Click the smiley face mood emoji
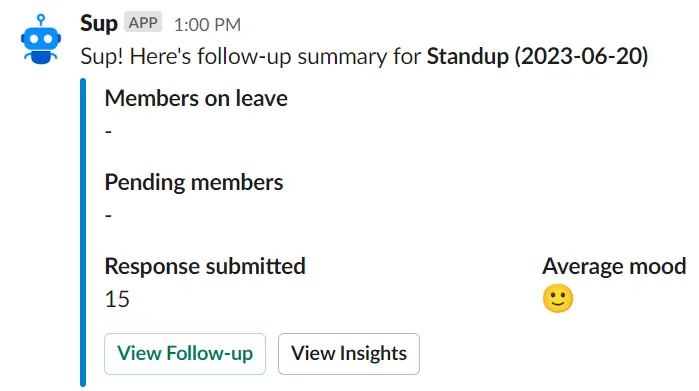Screen dimensions: 699x391 tap(558, 298)
